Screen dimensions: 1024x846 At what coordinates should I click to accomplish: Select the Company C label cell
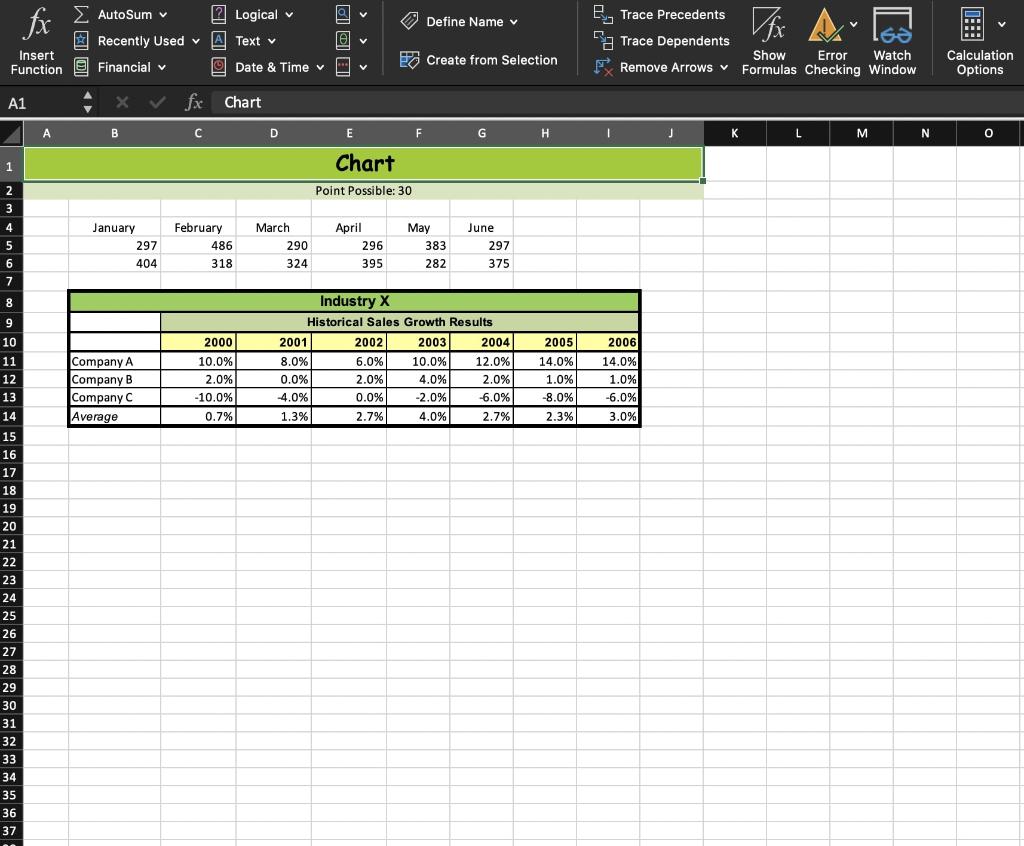click(x=114, y=397)
